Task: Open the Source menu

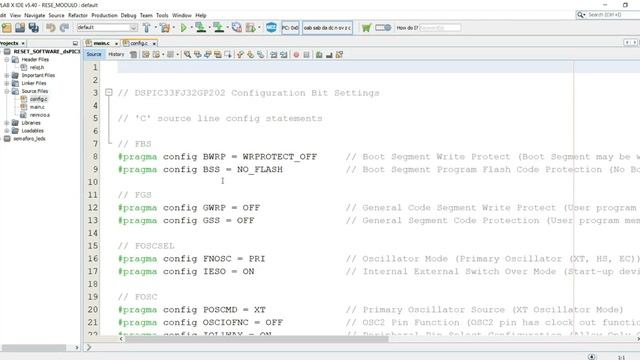Action: 56,15
